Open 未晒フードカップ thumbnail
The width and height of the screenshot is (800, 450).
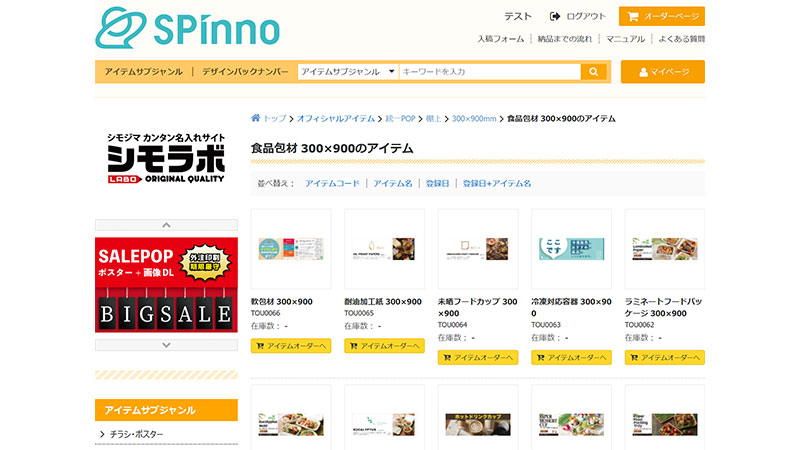478,249
